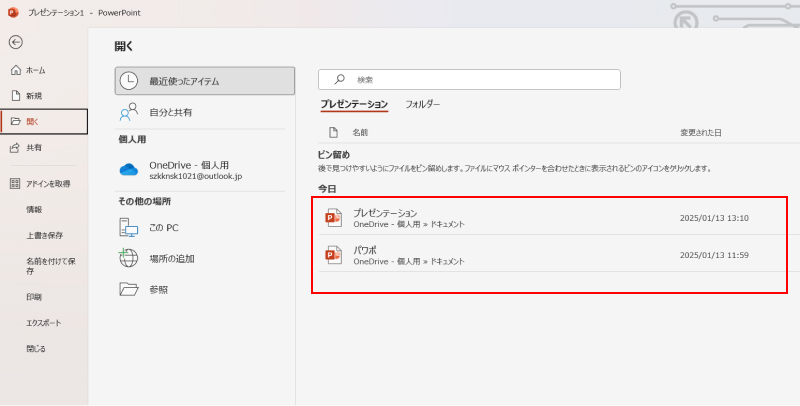Sort by the 名前 column header
800x406 pixels.
[360, 133]
